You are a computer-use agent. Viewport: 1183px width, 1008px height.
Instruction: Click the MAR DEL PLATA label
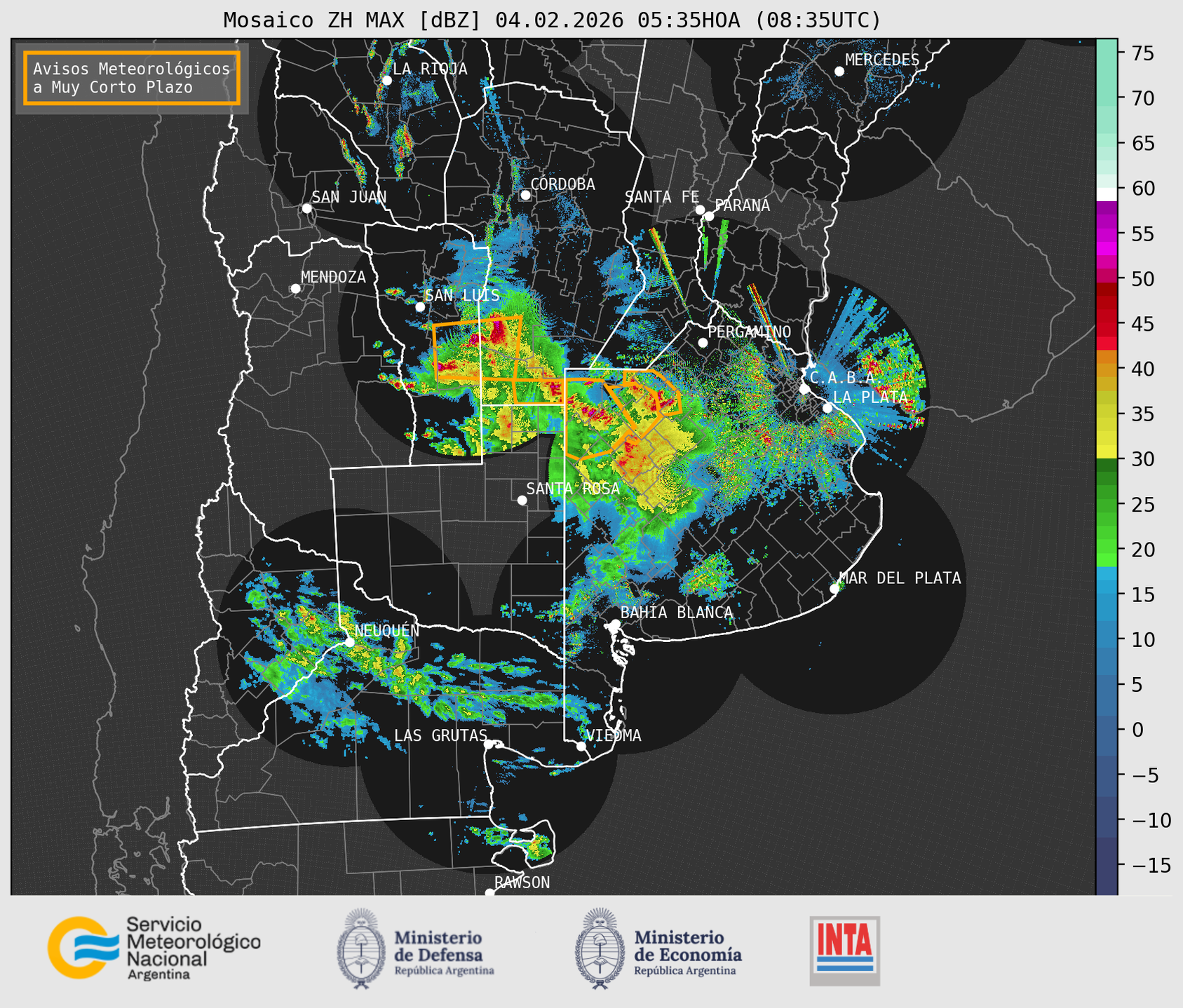pos(900,578)
